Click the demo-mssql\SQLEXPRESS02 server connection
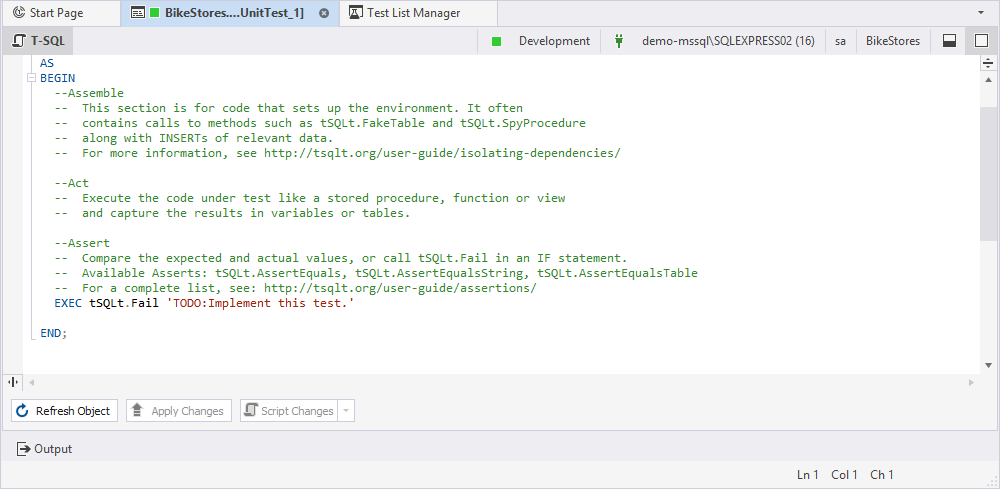This screenshot has height=489, width=1000. coord(727,41)
